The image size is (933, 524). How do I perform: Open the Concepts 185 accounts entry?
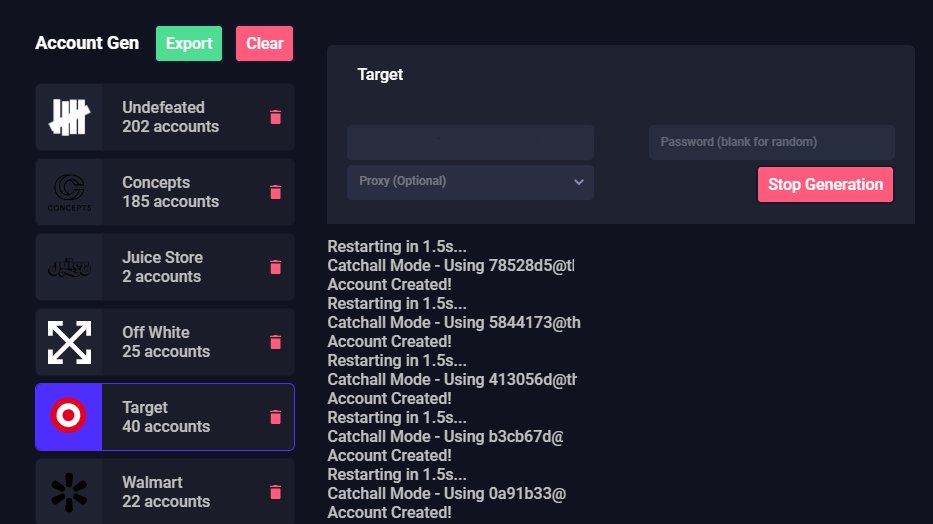165,192
